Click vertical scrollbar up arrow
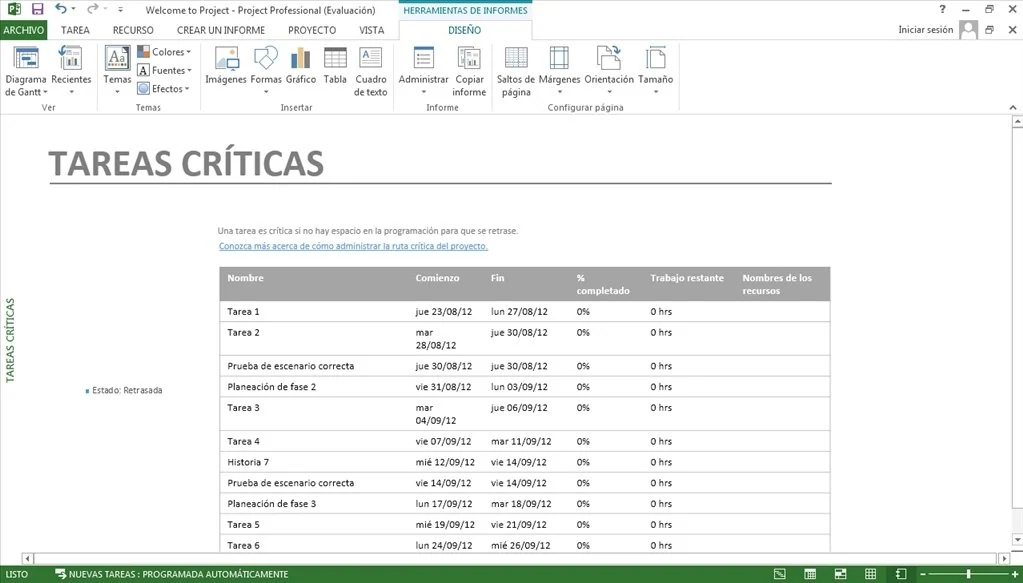This screenshot has width=1023, height=583. (1017, 122)
